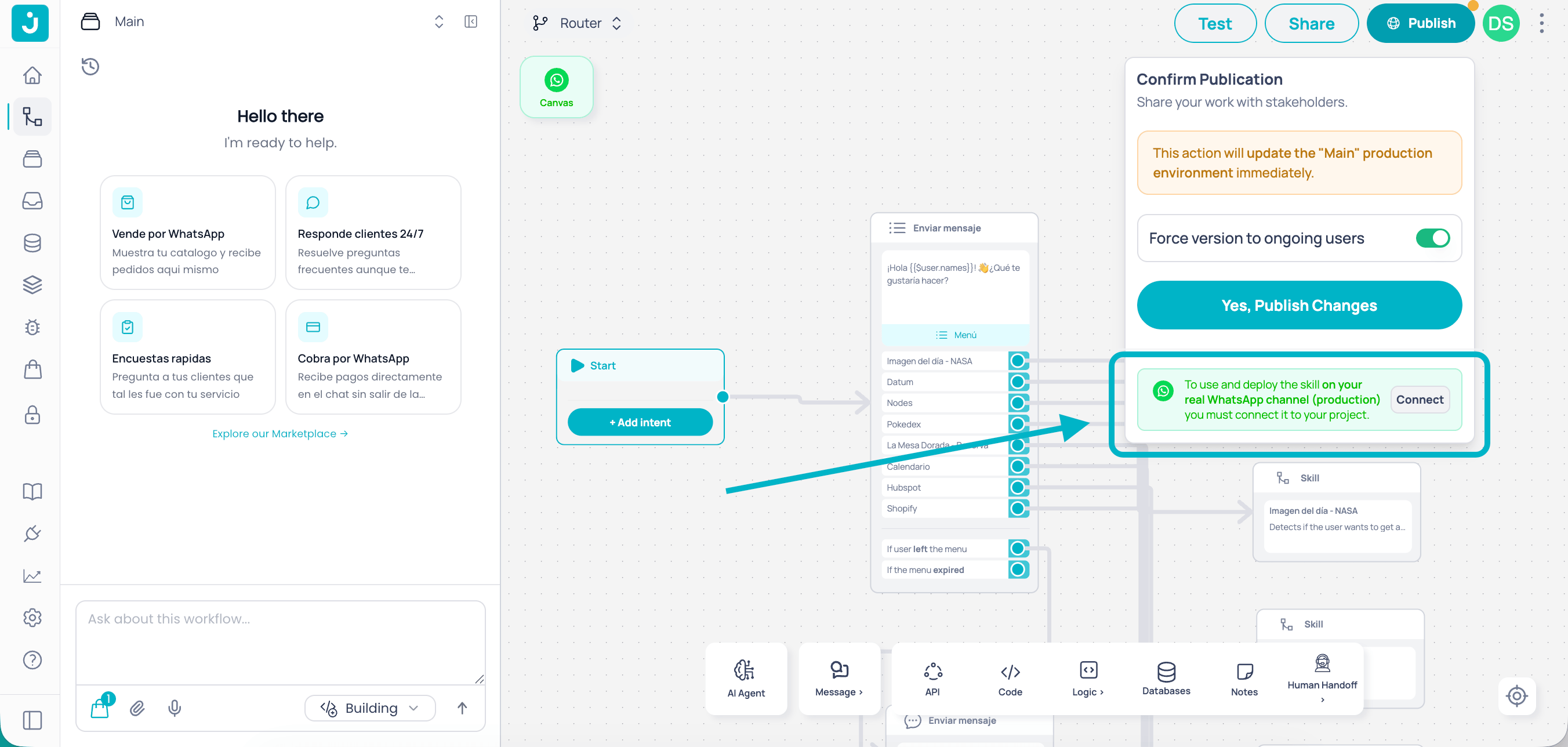Image resolution: width=1568 pixels, height=747 pixels.
Task: Click the recenter canvas target icon
Action: 1516,695
